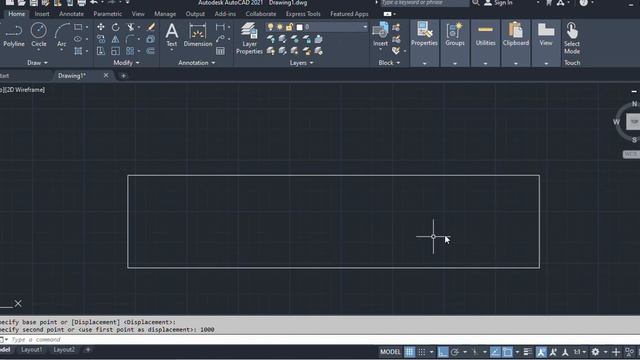Open the annotation scale 1:1 dropdown
Viewport: 640px width, 360px height.
pyautogui.click(x=580, y=352)
